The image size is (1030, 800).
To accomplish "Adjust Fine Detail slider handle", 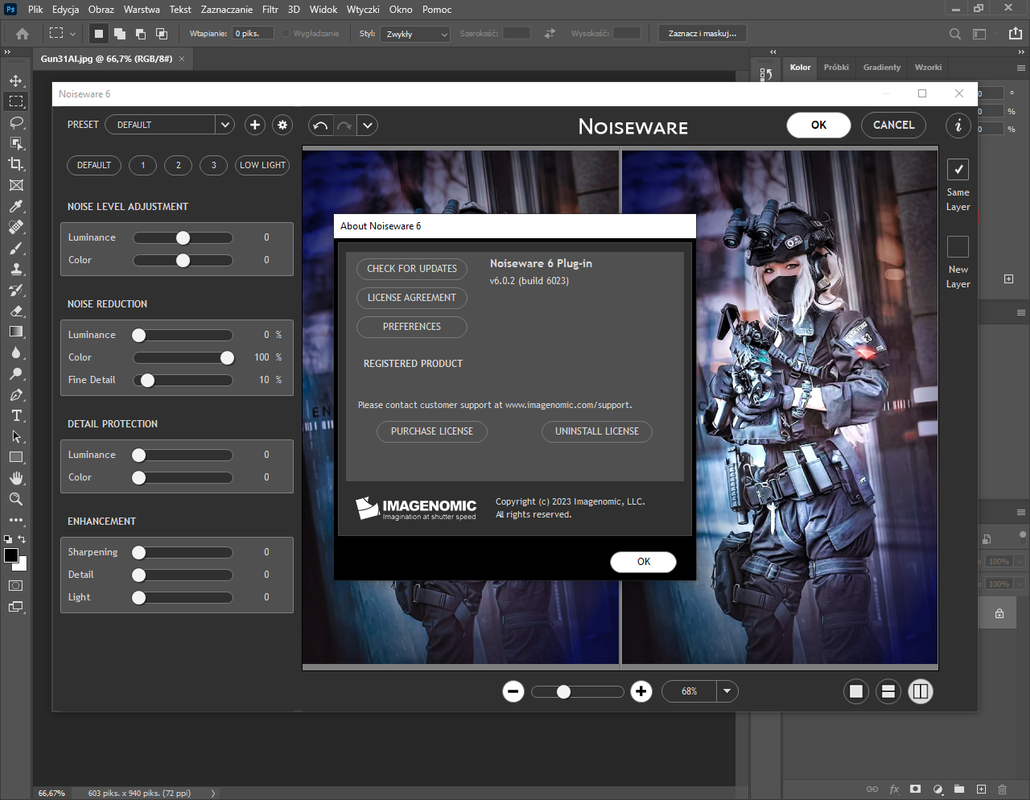I will (x=148, y=380).
